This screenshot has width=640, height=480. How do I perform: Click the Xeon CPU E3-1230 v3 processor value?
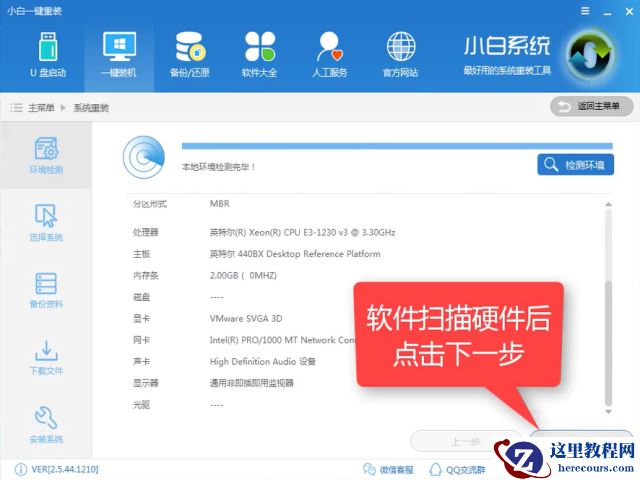click(302, 232)
